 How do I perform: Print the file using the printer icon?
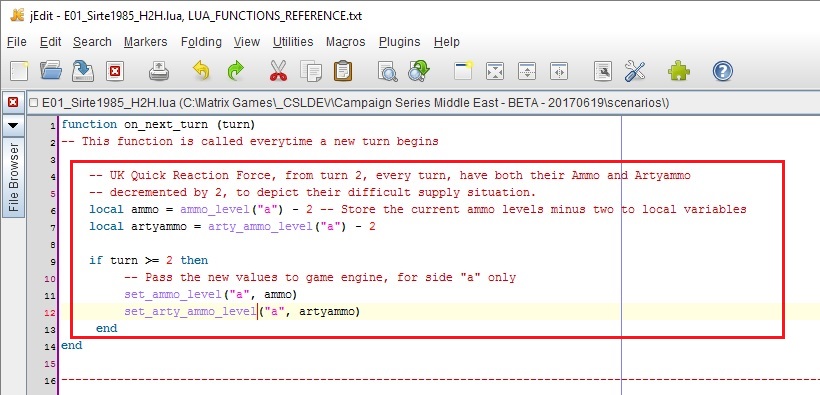158,71
